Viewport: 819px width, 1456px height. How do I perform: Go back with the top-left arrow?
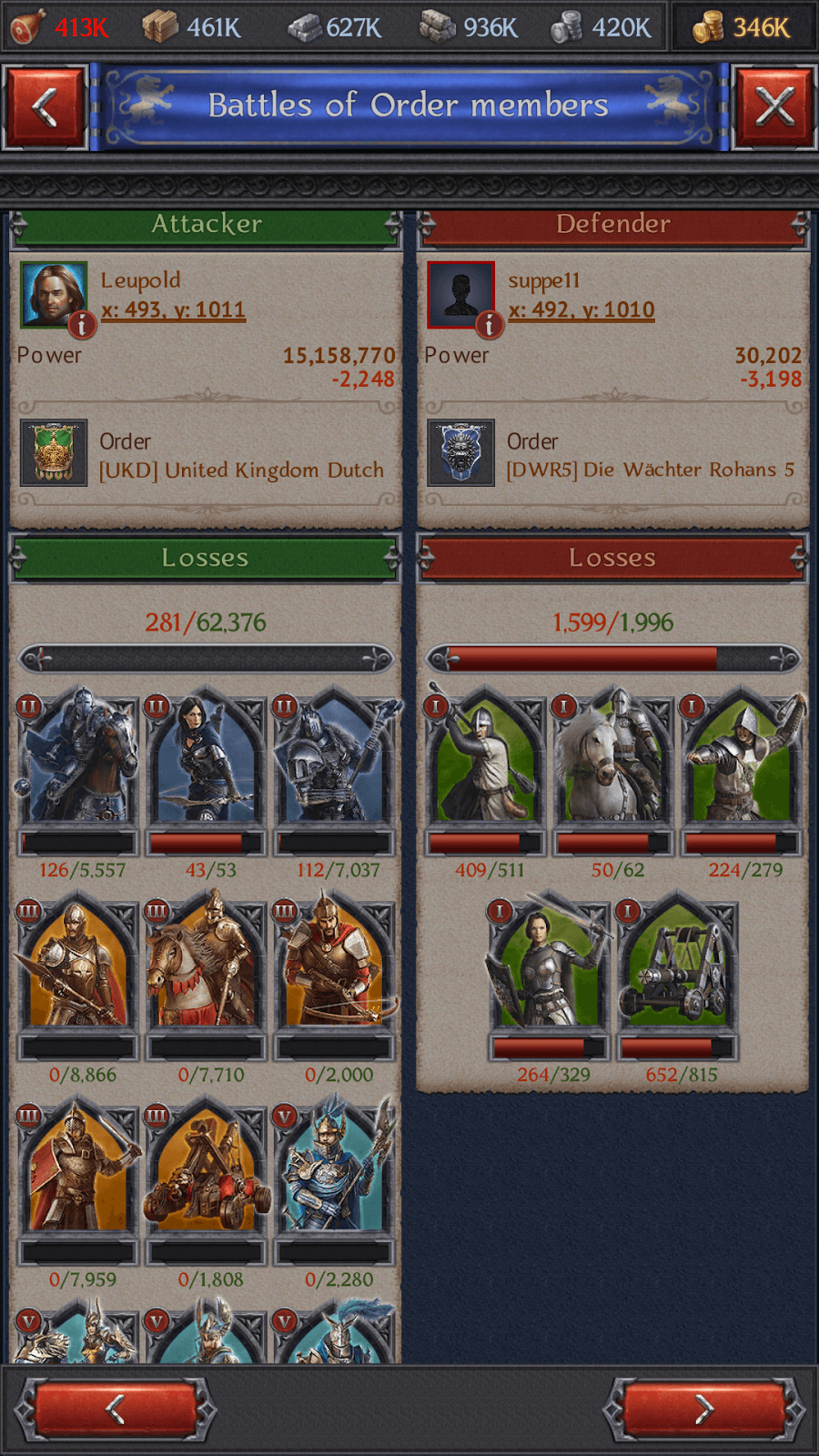tap(45, 107)
